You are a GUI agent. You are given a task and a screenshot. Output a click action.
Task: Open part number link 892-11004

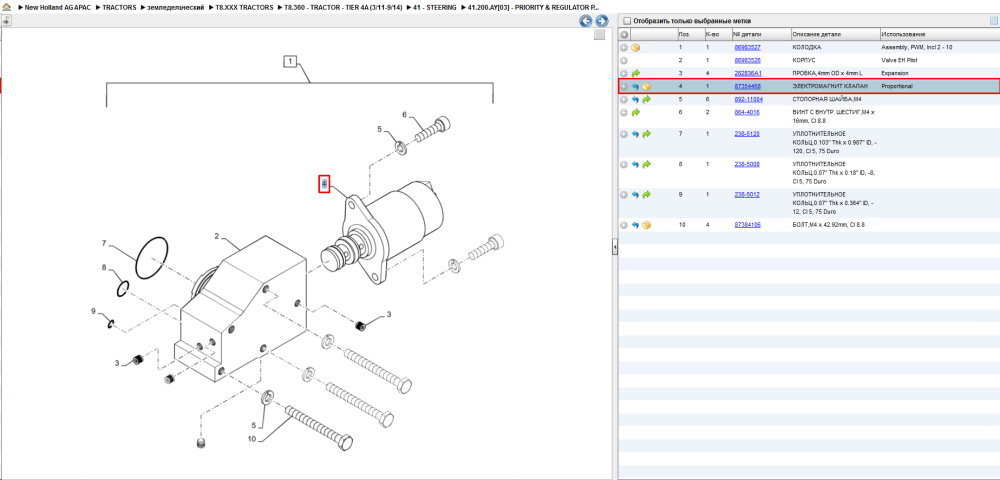(747, 99)
